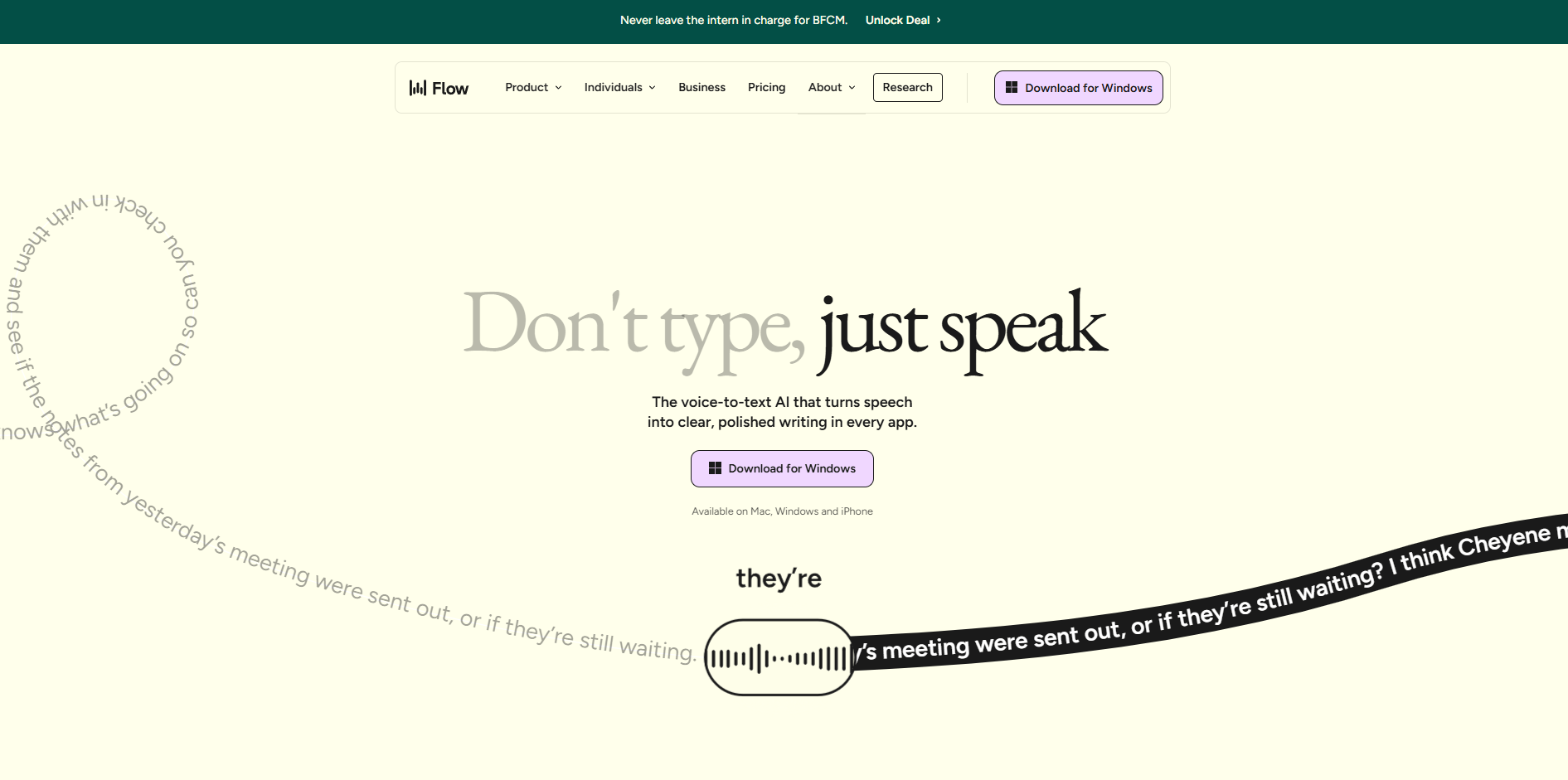Click the voice waveform pill icon
1568x780 pixels.
779,658
